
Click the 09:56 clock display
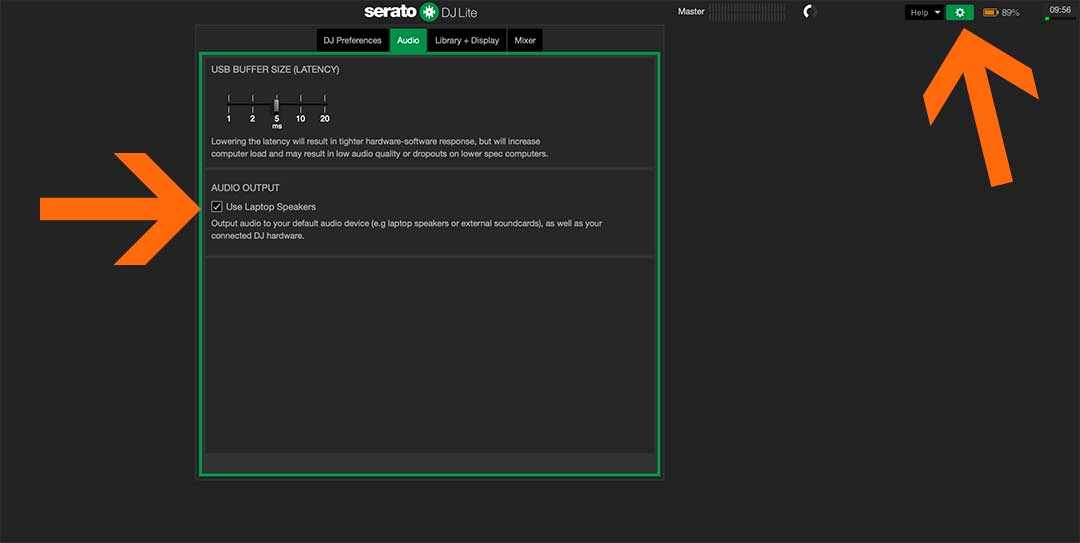1059,9
